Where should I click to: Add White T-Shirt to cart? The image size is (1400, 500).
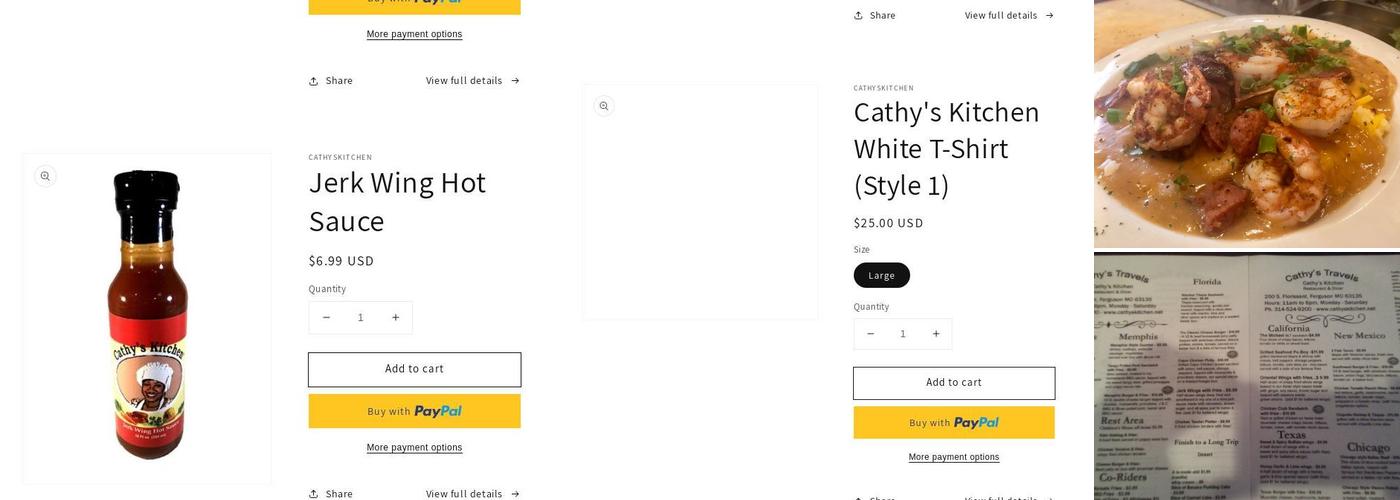[x=954, y=383]
